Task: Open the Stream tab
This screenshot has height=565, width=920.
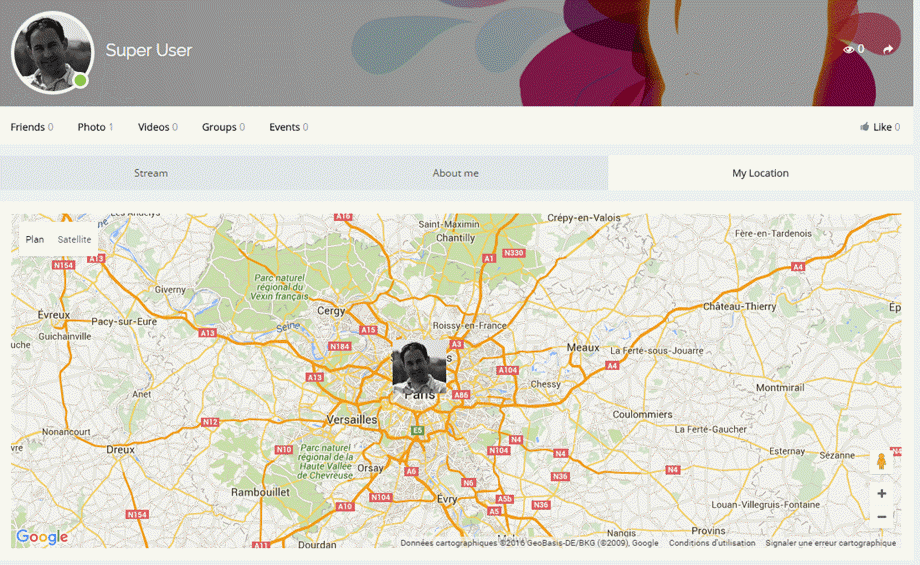Action: tap(151, 173)
